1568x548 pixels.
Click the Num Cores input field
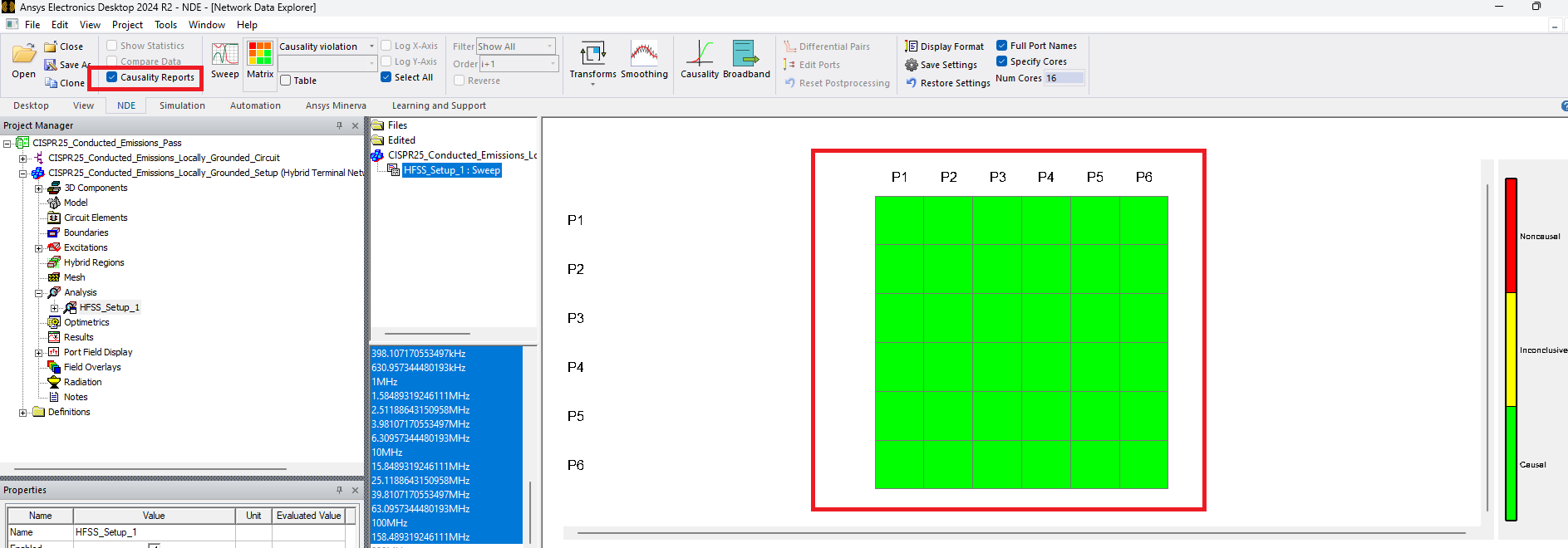1064,78
